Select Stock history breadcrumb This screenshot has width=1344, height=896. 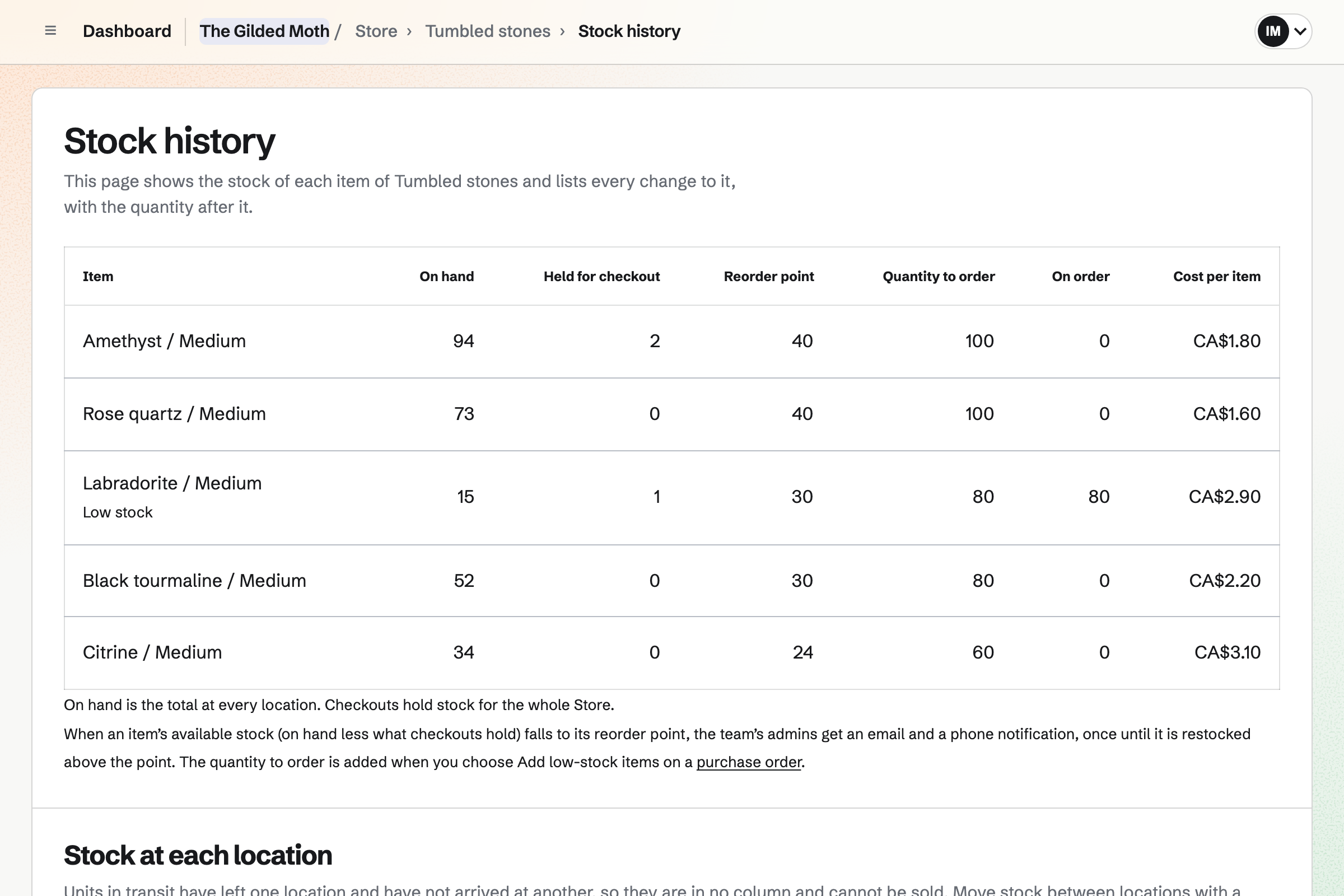pyautogui.click(x=629, y=31)
